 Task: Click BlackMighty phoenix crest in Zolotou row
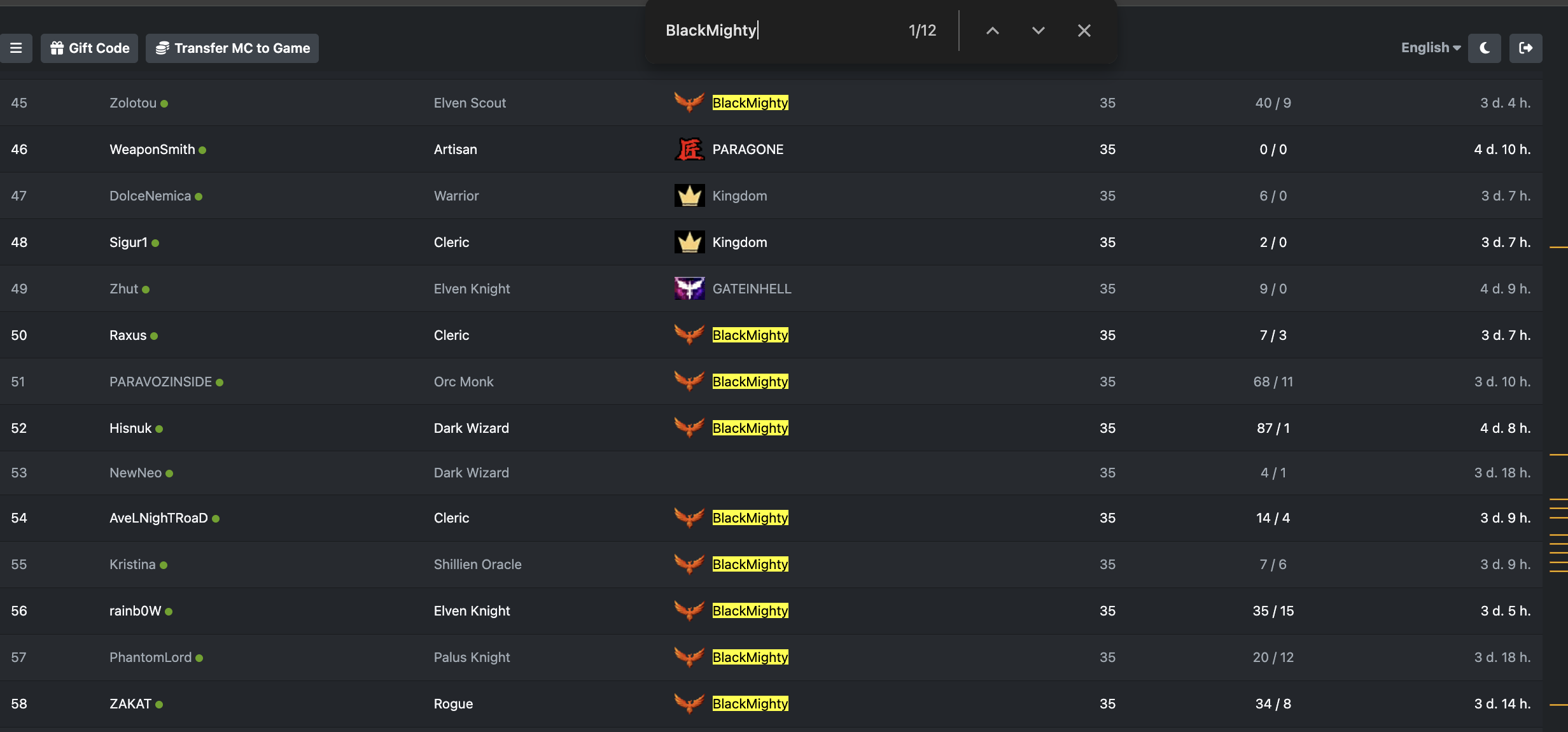tap(690, 102)
